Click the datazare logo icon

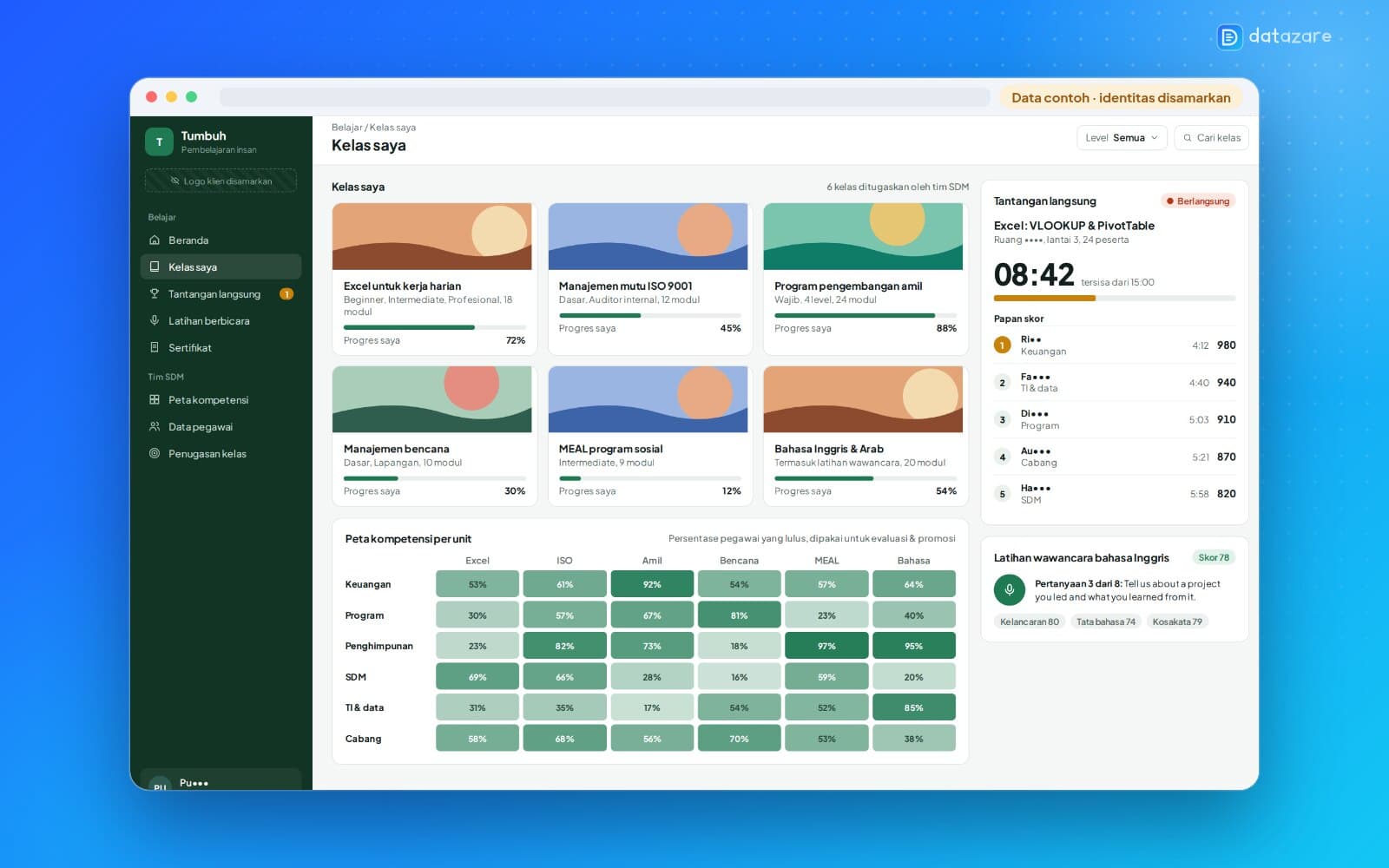[1229, 36]
